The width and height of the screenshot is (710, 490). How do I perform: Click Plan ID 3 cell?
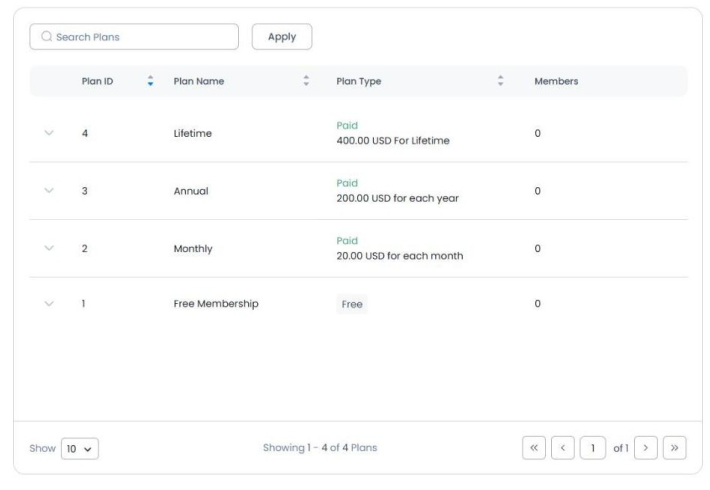point(85,191)
